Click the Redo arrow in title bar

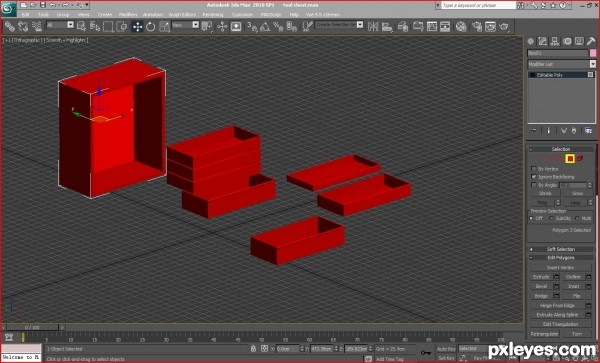(x=65, y=5)
